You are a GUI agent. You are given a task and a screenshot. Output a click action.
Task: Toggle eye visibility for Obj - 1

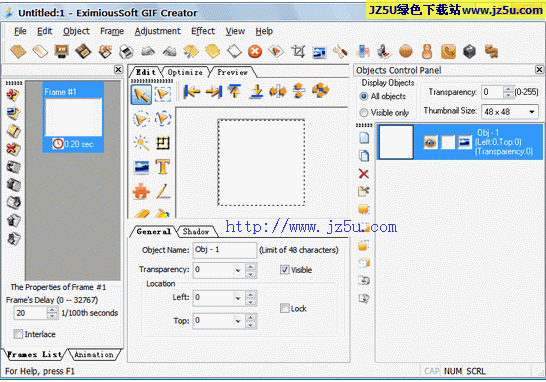pos(430,142)
